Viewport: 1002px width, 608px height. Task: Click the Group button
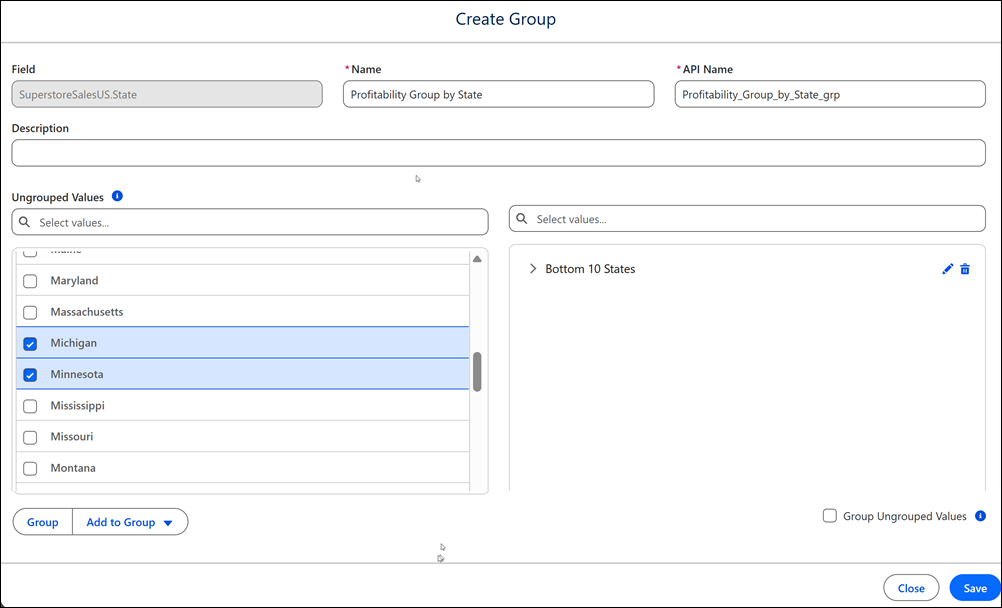(43, 522)
